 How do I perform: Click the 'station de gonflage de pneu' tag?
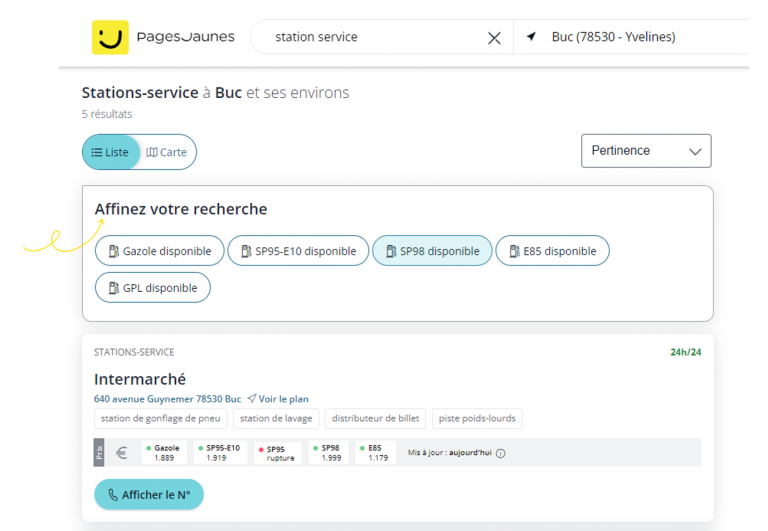161,418
